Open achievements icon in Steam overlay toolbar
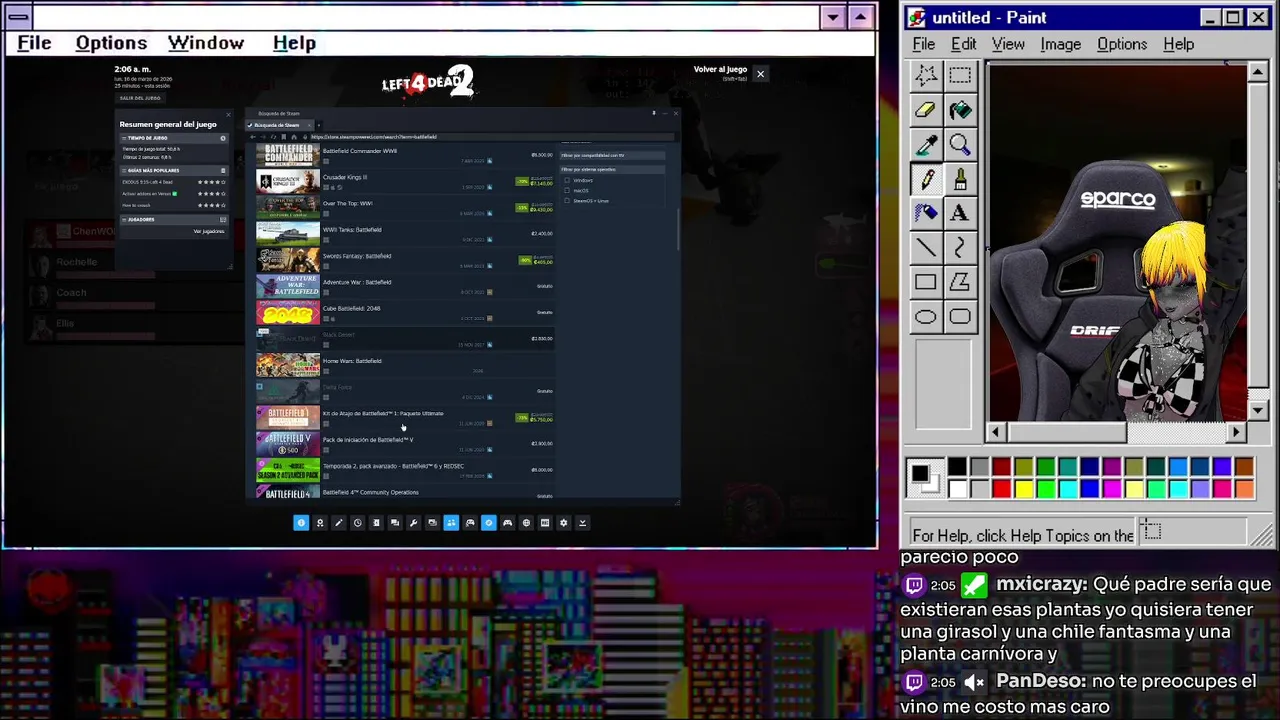Viewport: 1280px width, 720px height. (x=320, y=523)
